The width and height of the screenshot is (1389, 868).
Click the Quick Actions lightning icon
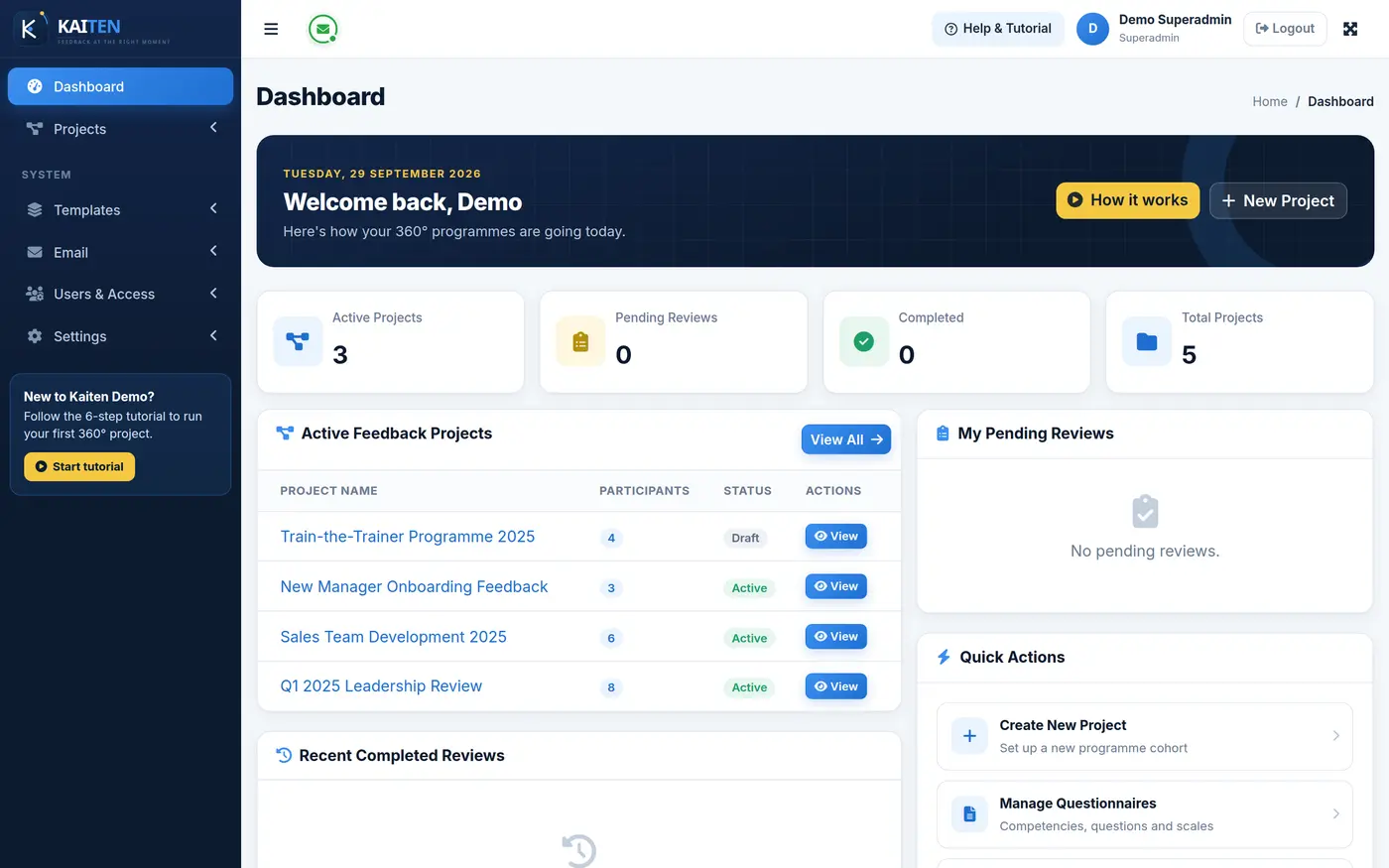pyautogui.click(x=944, y=657)
